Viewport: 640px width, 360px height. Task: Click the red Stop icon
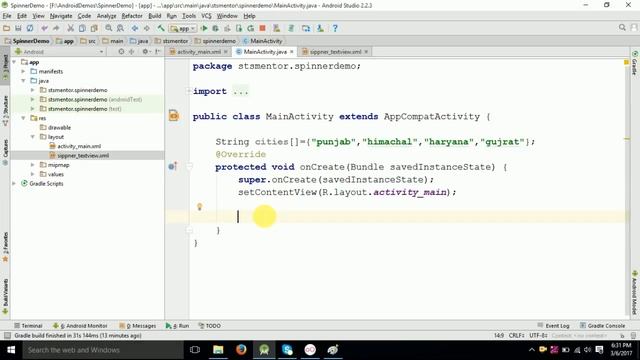tap(262, 28)
